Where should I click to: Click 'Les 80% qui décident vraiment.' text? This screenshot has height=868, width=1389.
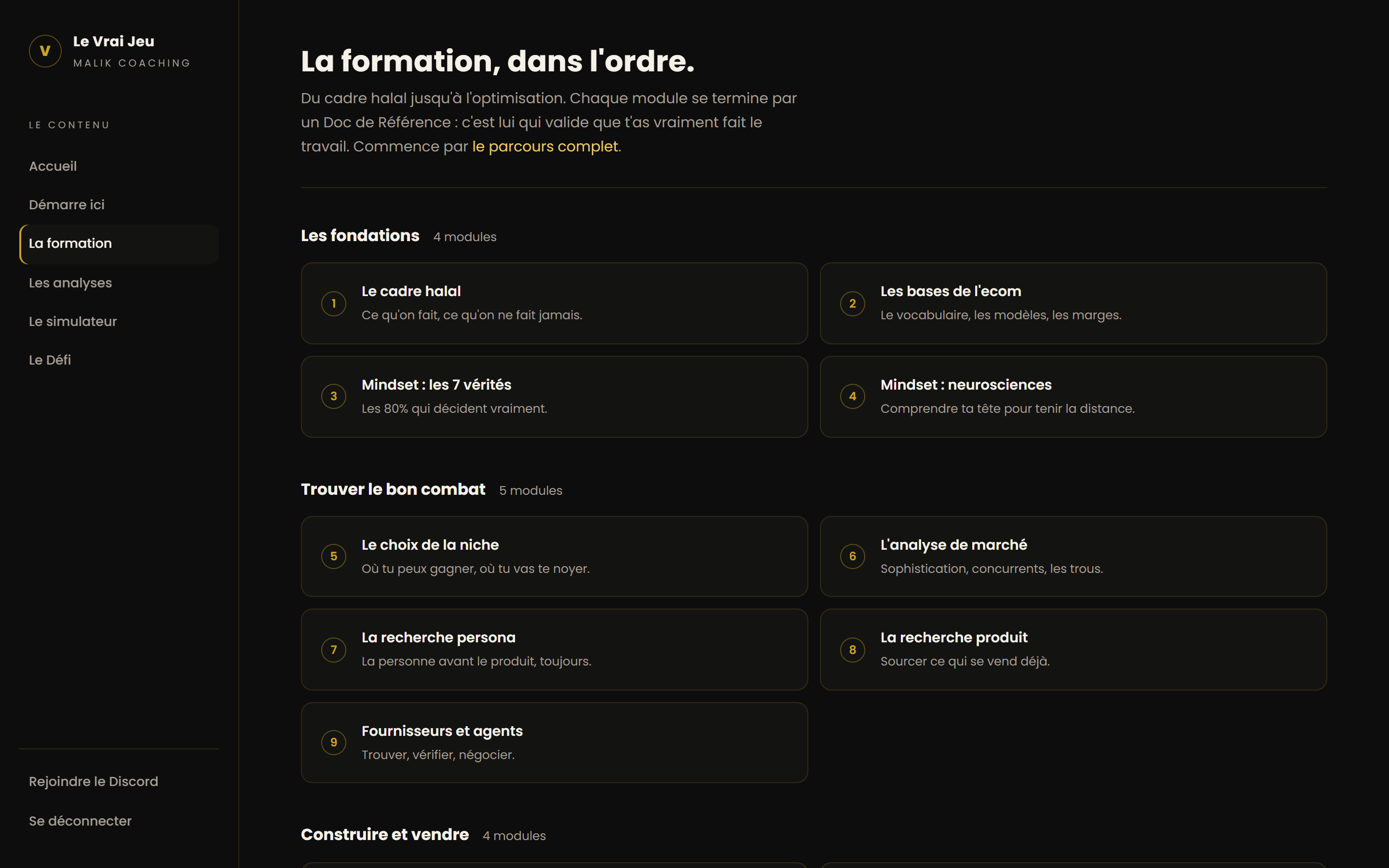tap(454, 409)
